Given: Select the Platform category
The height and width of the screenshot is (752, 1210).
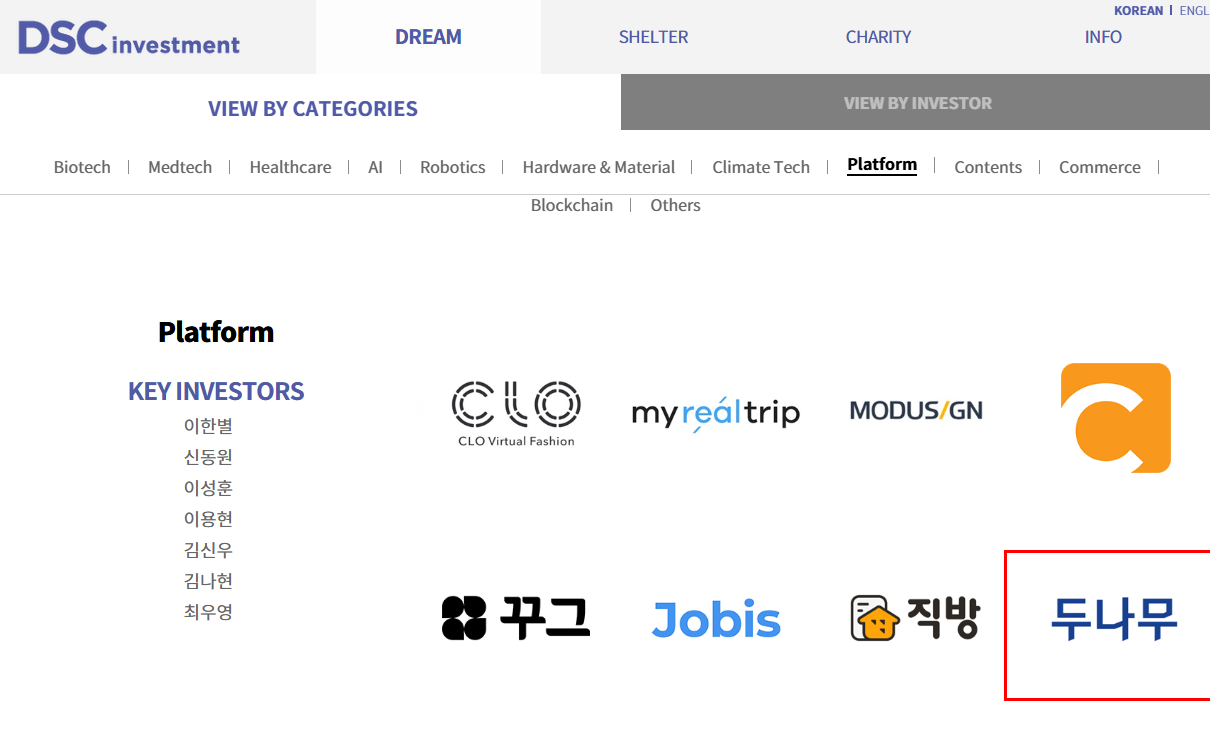Looking at the screenshot, I should tap(882, 164).
